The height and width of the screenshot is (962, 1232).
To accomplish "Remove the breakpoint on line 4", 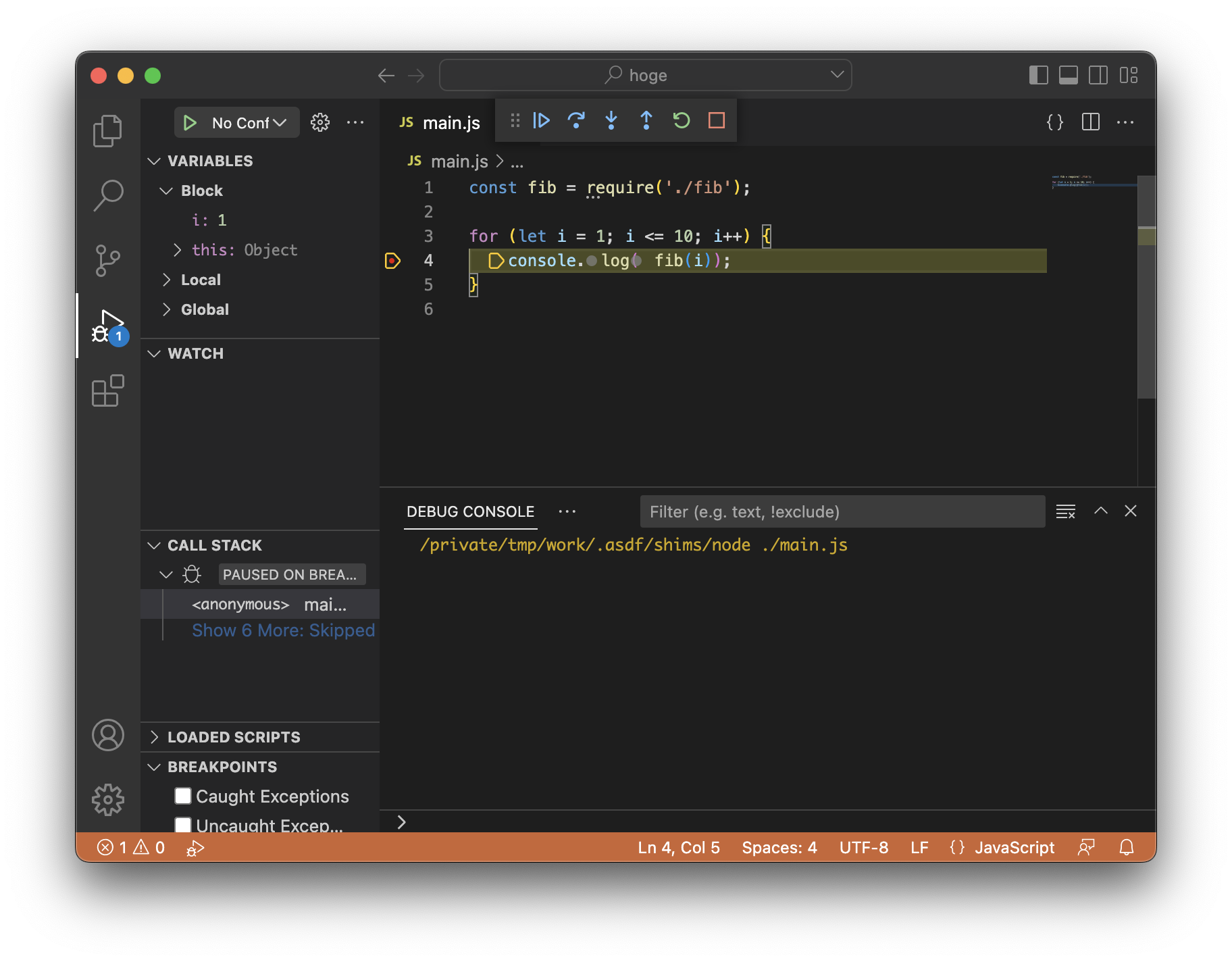I will (x=392, y=261).
